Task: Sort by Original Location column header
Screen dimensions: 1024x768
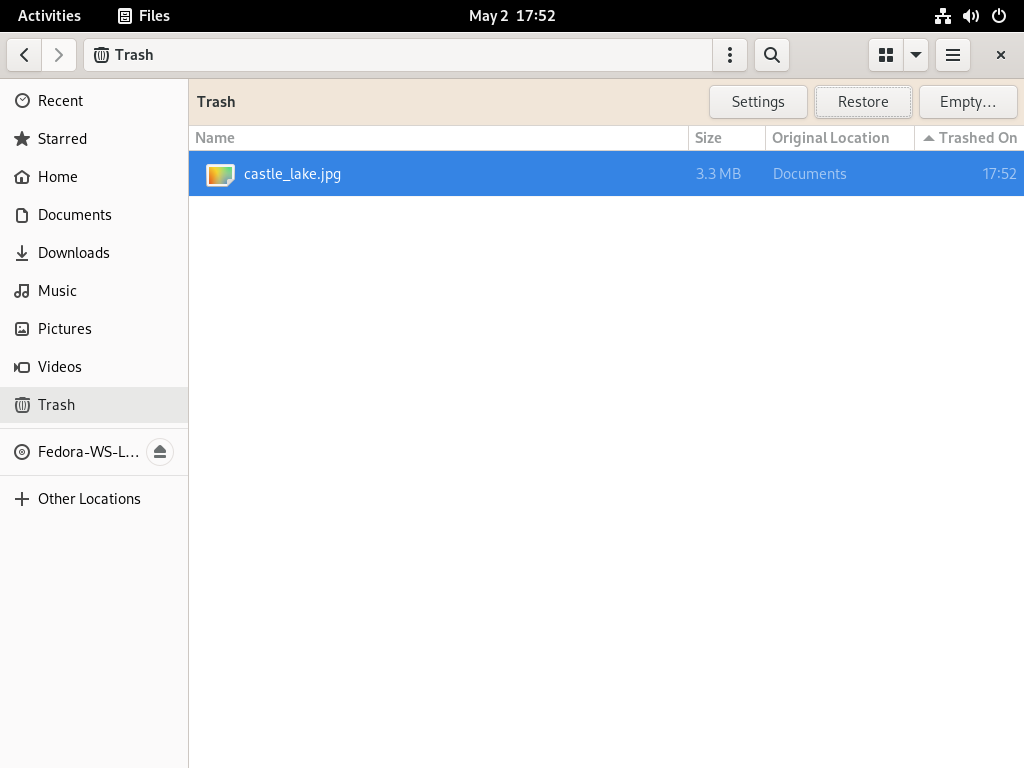Action: pyautogui.click(x=840, y=138)
